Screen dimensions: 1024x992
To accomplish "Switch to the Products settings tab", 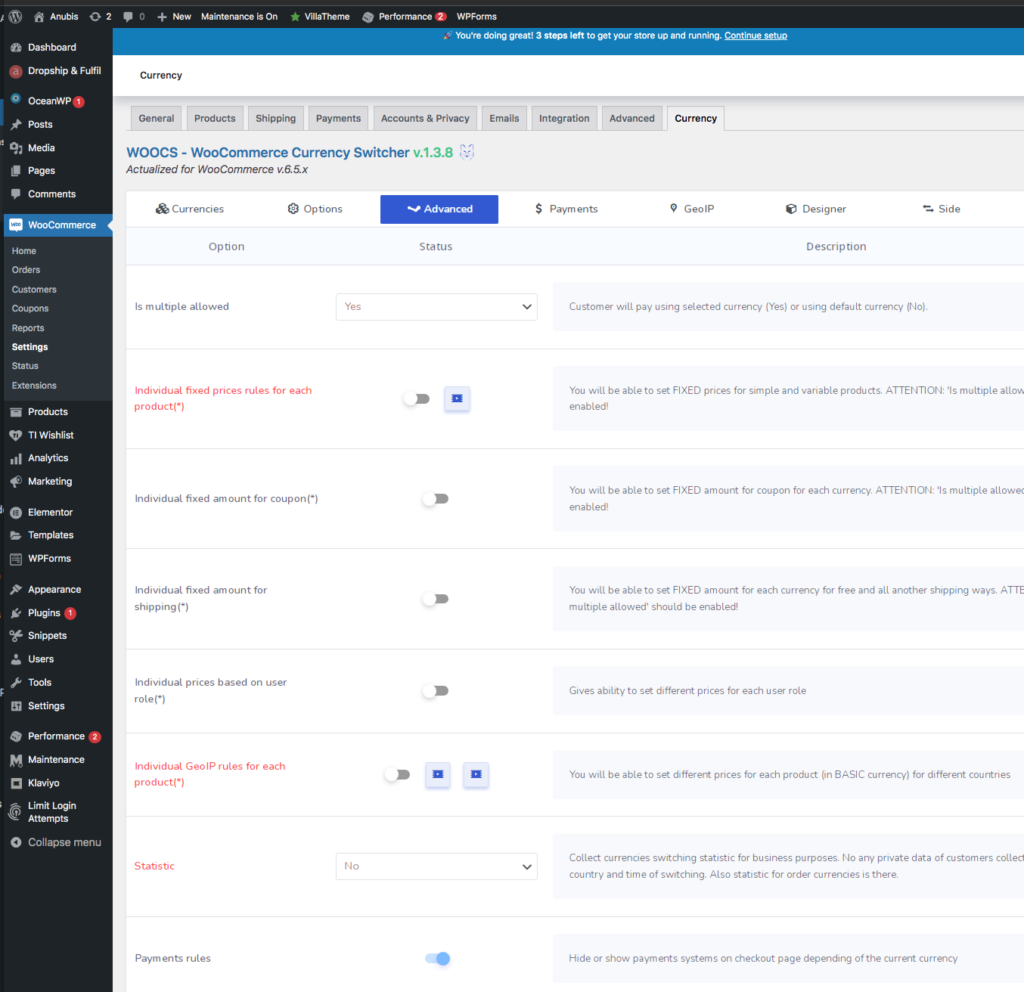I will (x=215, y=118).
